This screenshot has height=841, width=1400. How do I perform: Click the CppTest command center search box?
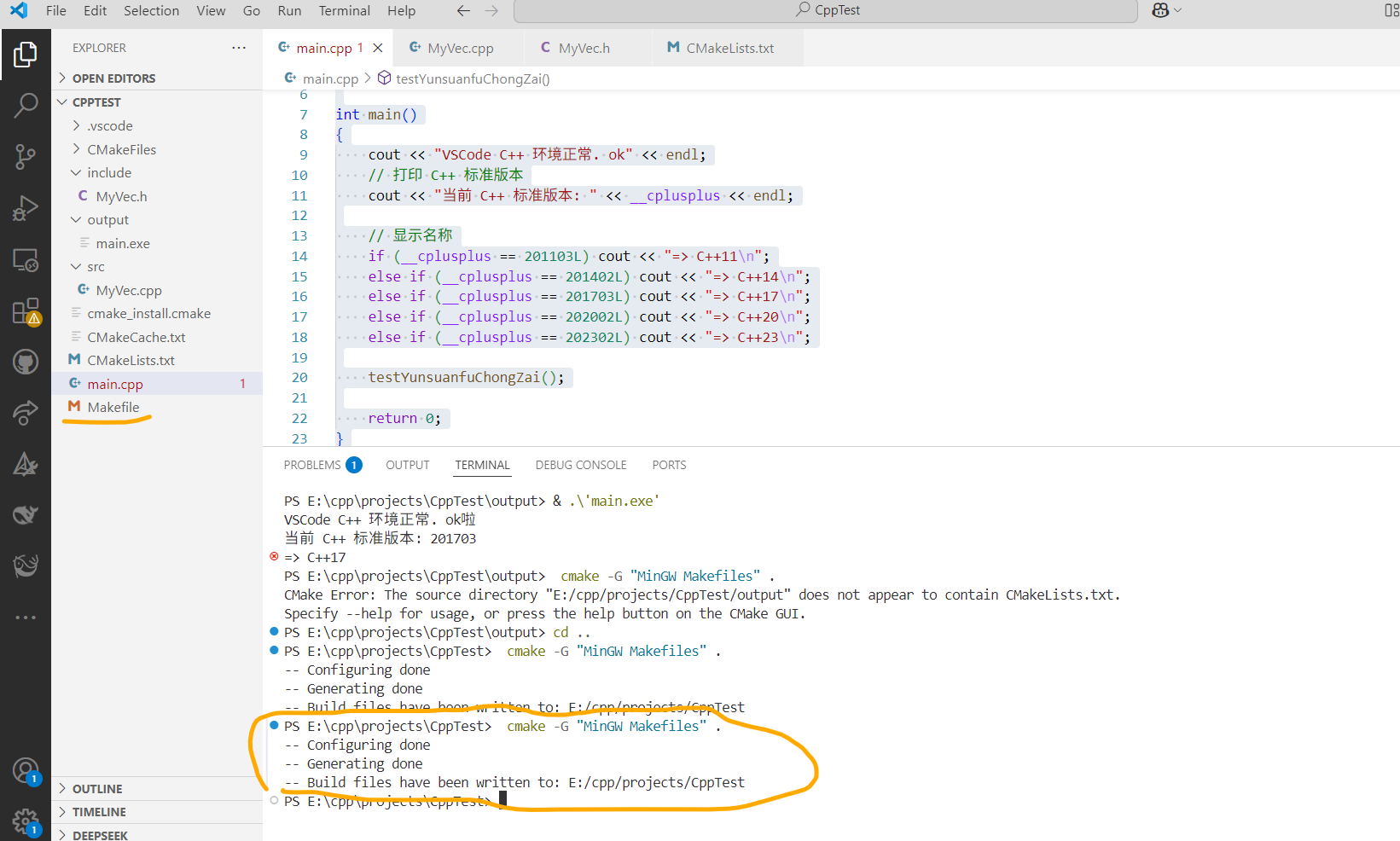(x=826, y=10)
